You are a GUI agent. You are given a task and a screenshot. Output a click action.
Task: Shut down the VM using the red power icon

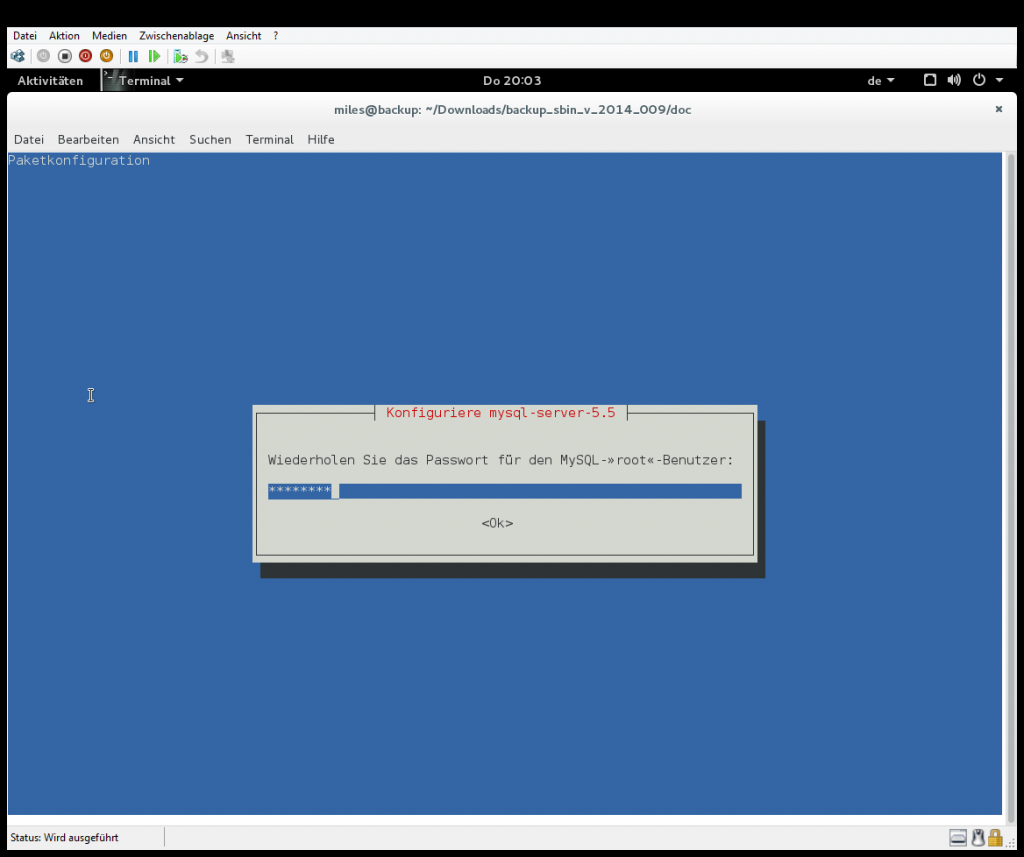point(85,56)
